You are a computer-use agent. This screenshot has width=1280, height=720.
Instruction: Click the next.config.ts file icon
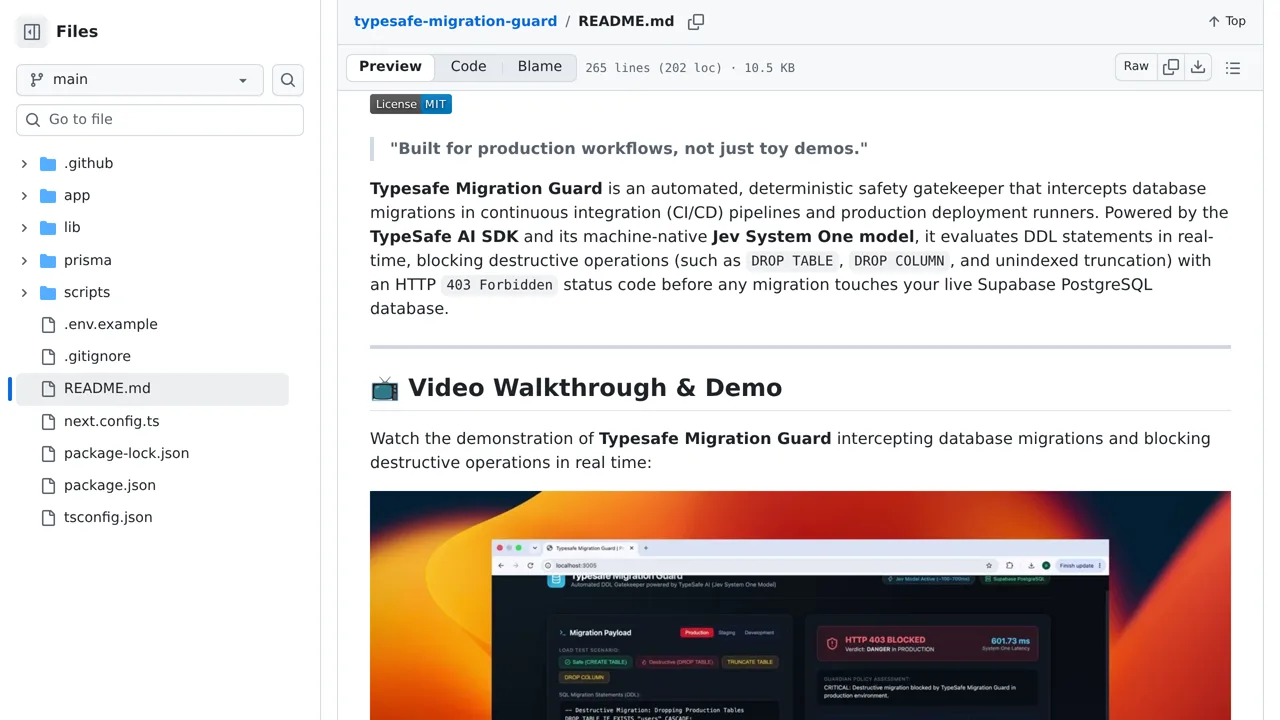48,421
